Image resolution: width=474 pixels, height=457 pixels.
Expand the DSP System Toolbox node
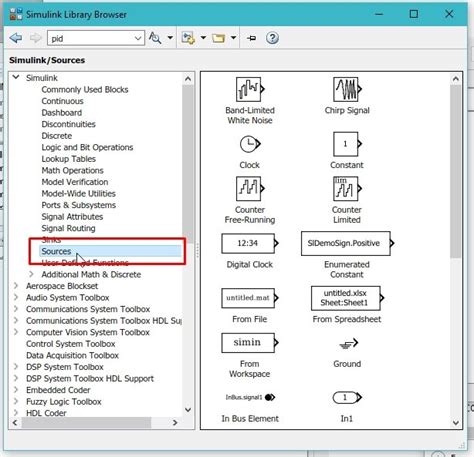pyautogui.click(x=16, y=367)
